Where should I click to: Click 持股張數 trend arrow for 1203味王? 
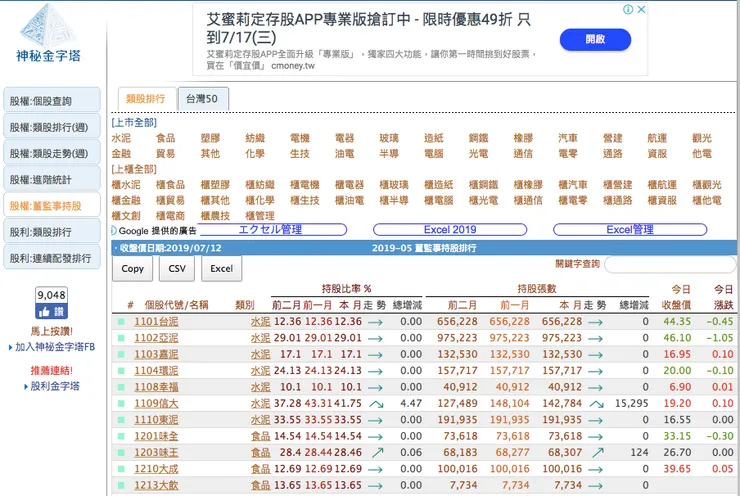[x=598, y=453]
